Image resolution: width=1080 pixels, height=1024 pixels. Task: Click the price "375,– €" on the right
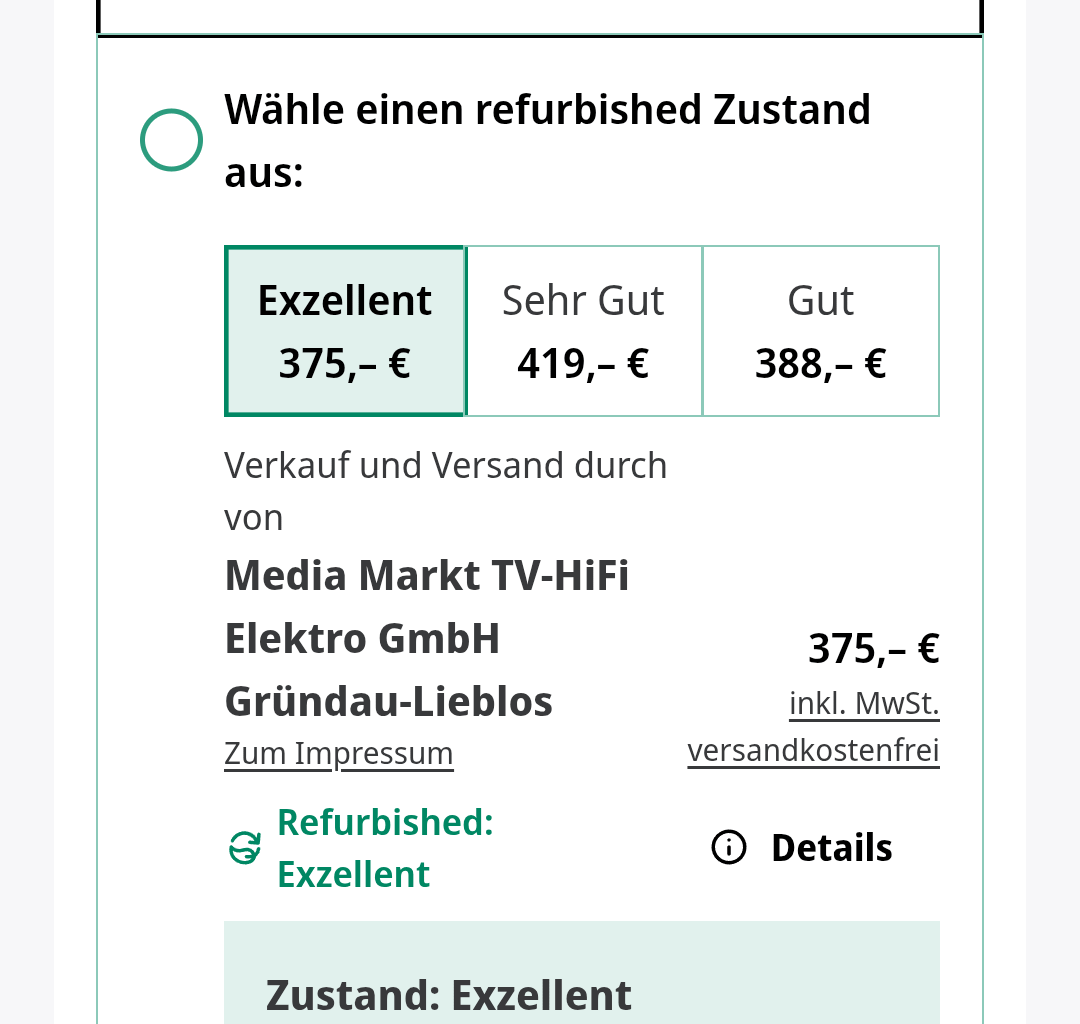874,647
